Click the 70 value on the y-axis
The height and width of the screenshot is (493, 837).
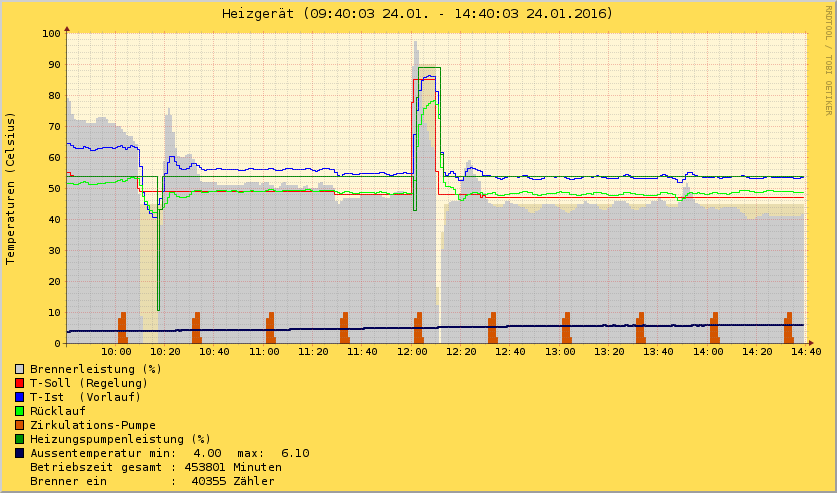click(x=54, y=126)
